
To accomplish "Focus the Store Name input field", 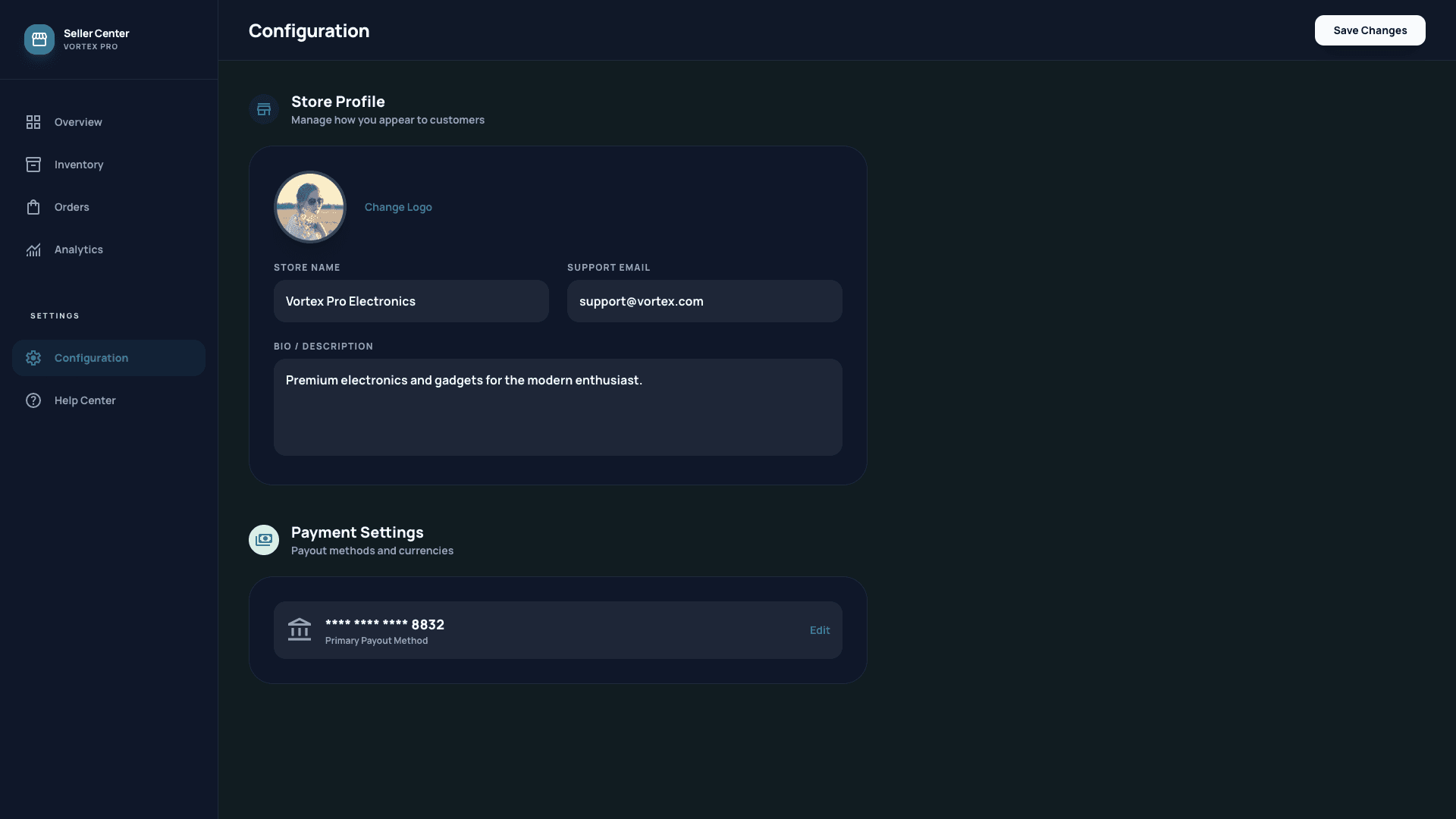I will tap(410, 301).
